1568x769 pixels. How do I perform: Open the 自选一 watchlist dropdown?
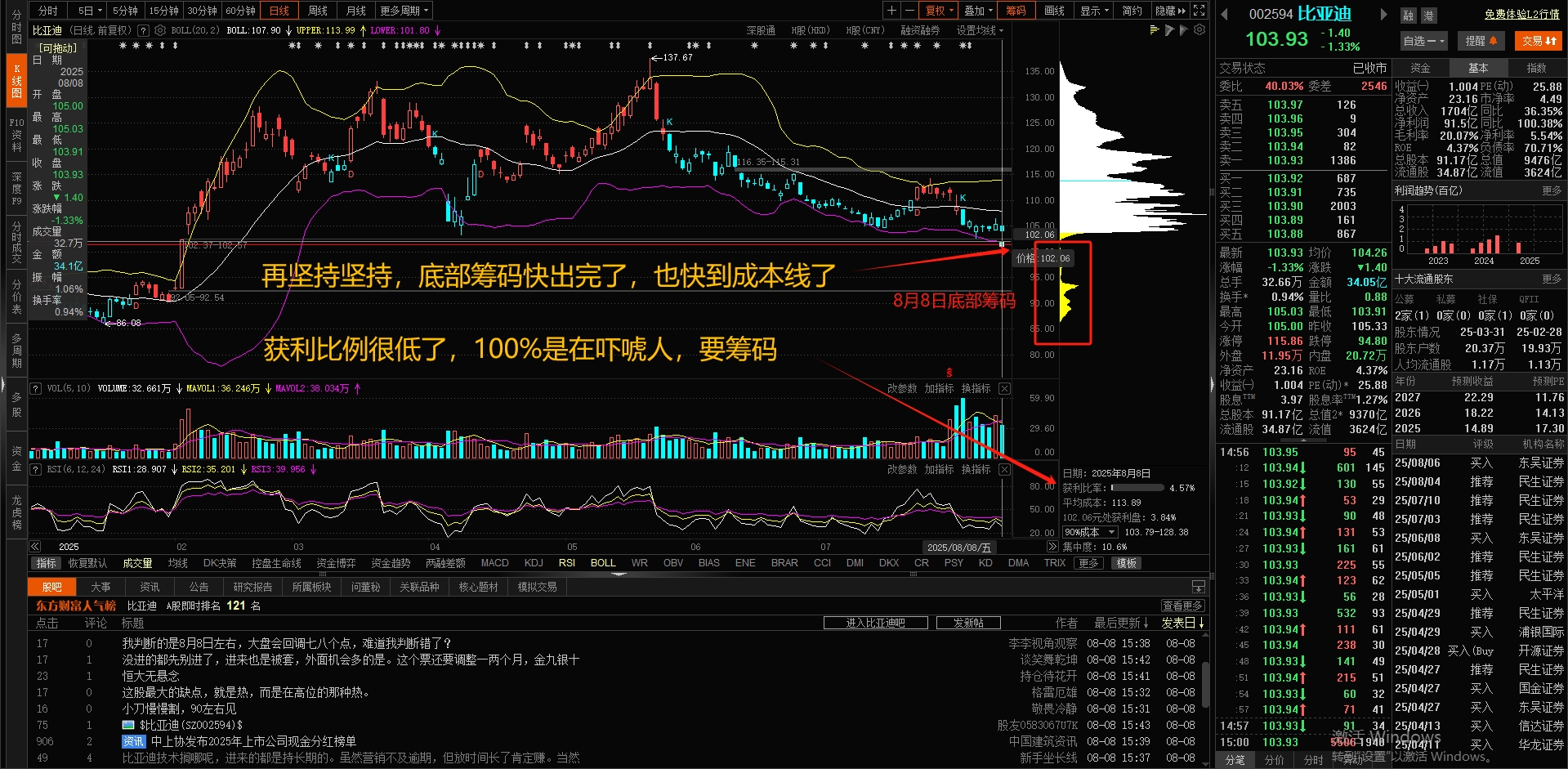coord(1424,40)
